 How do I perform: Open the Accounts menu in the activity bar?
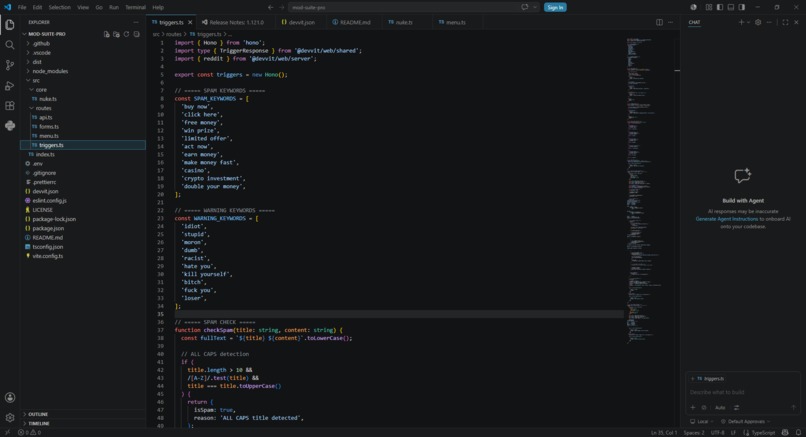[x=10, y=397]
